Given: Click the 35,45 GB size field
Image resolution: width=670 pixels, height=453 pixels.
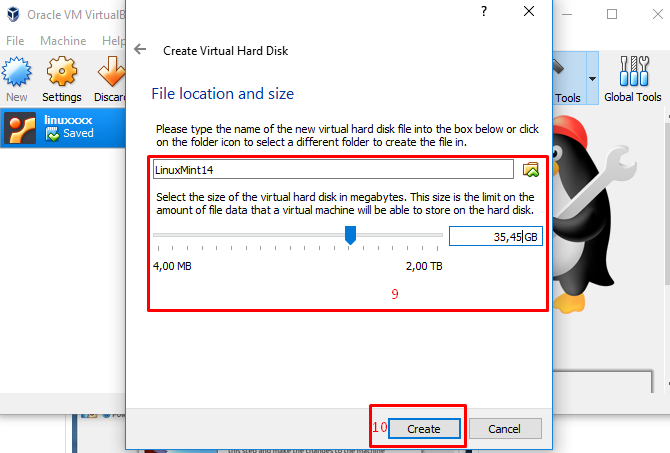Looking at the screenshot, I should (496, 236).
